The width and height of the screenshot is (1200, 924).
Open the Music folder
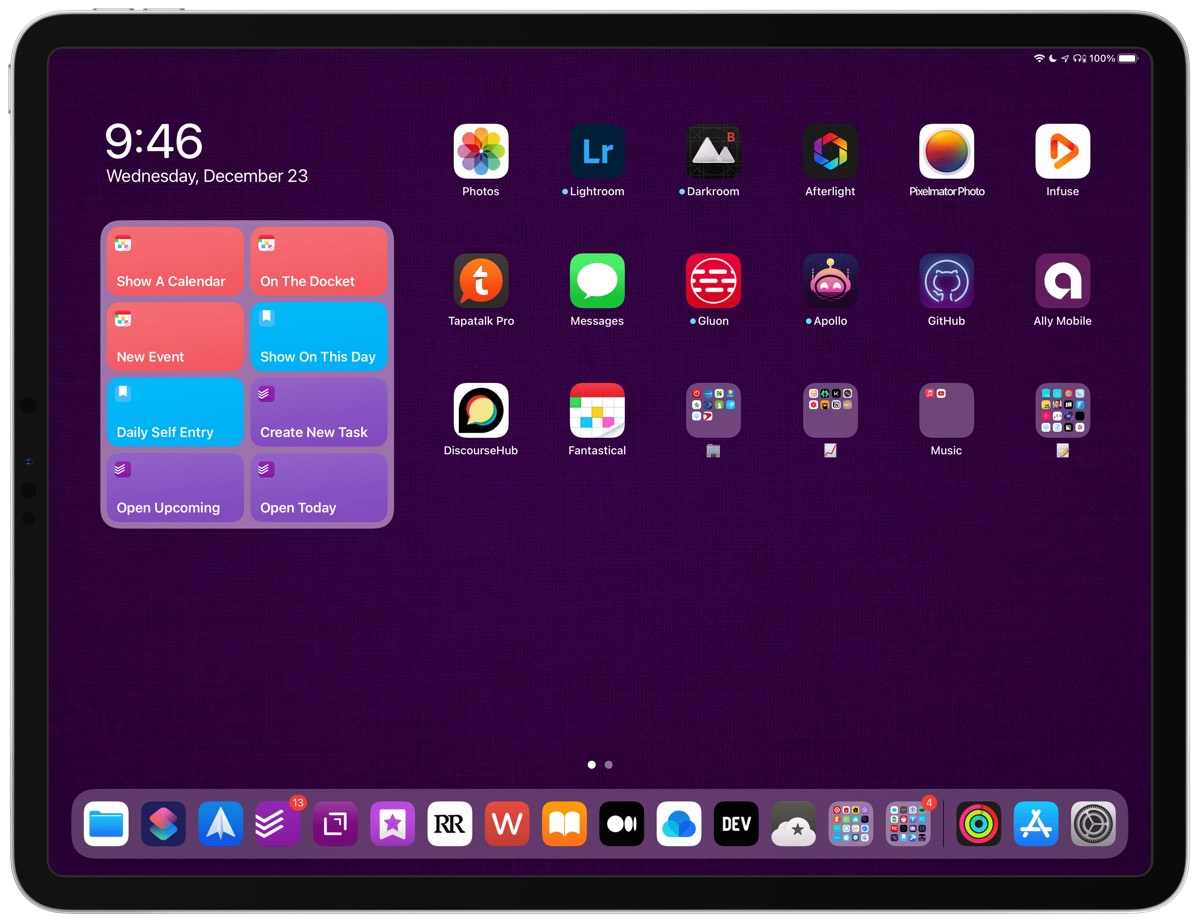click(x=946, y=410)
